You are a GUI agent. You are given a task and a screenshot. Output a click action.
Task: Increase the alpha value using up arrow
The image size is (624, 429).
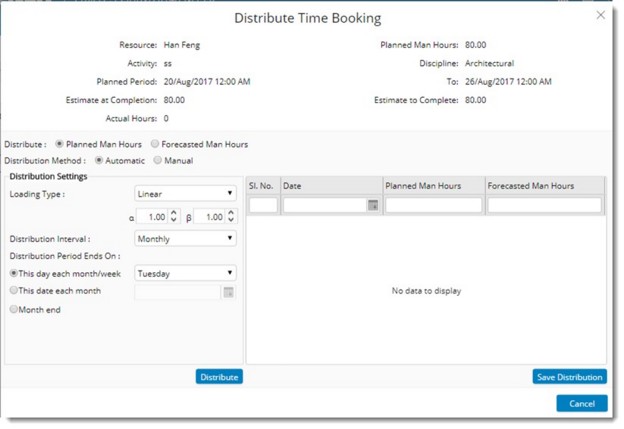coord(174,211)
